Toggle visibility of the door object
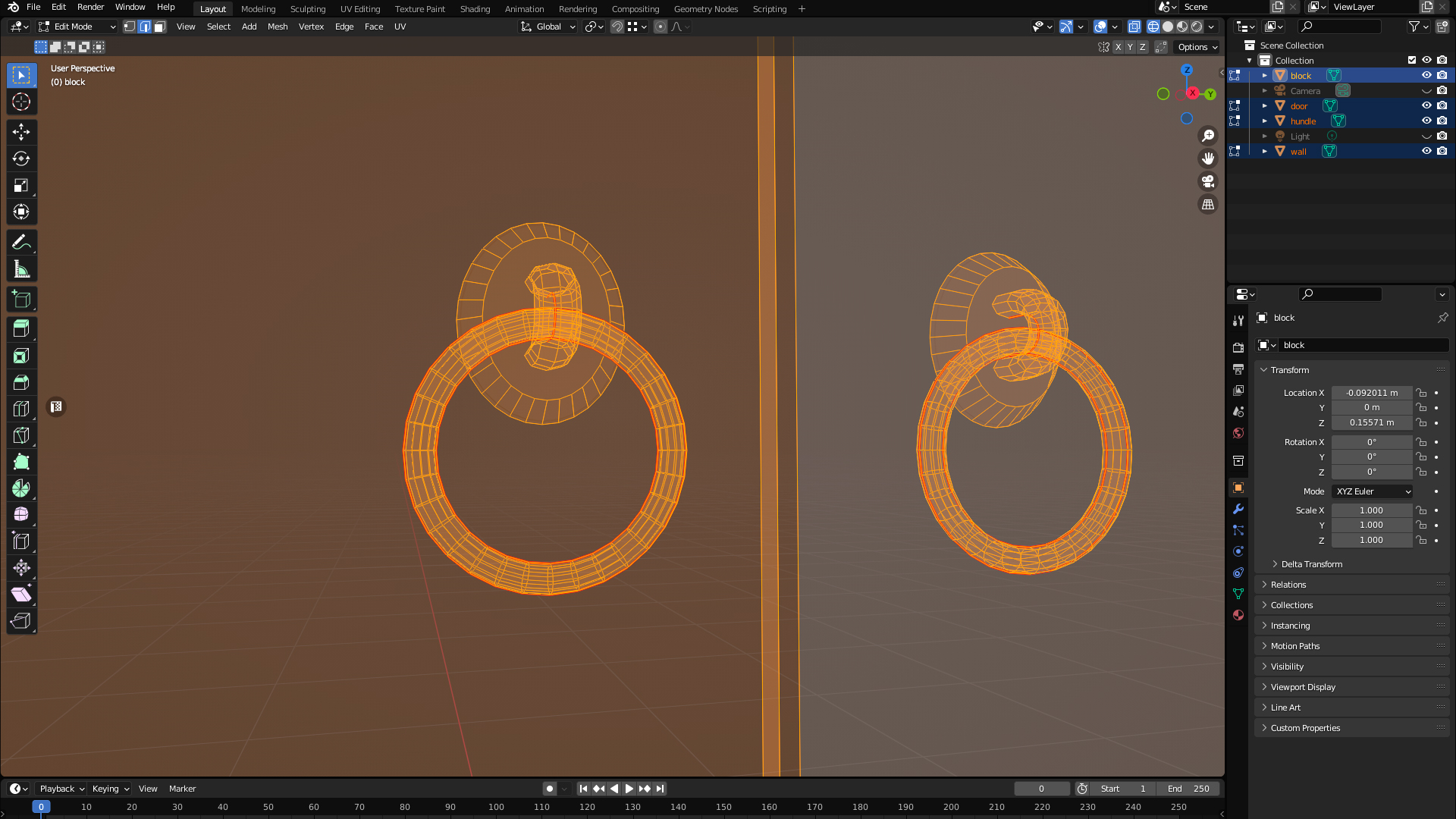The height and width of the screenshot is (819, 1456). 1426,105
